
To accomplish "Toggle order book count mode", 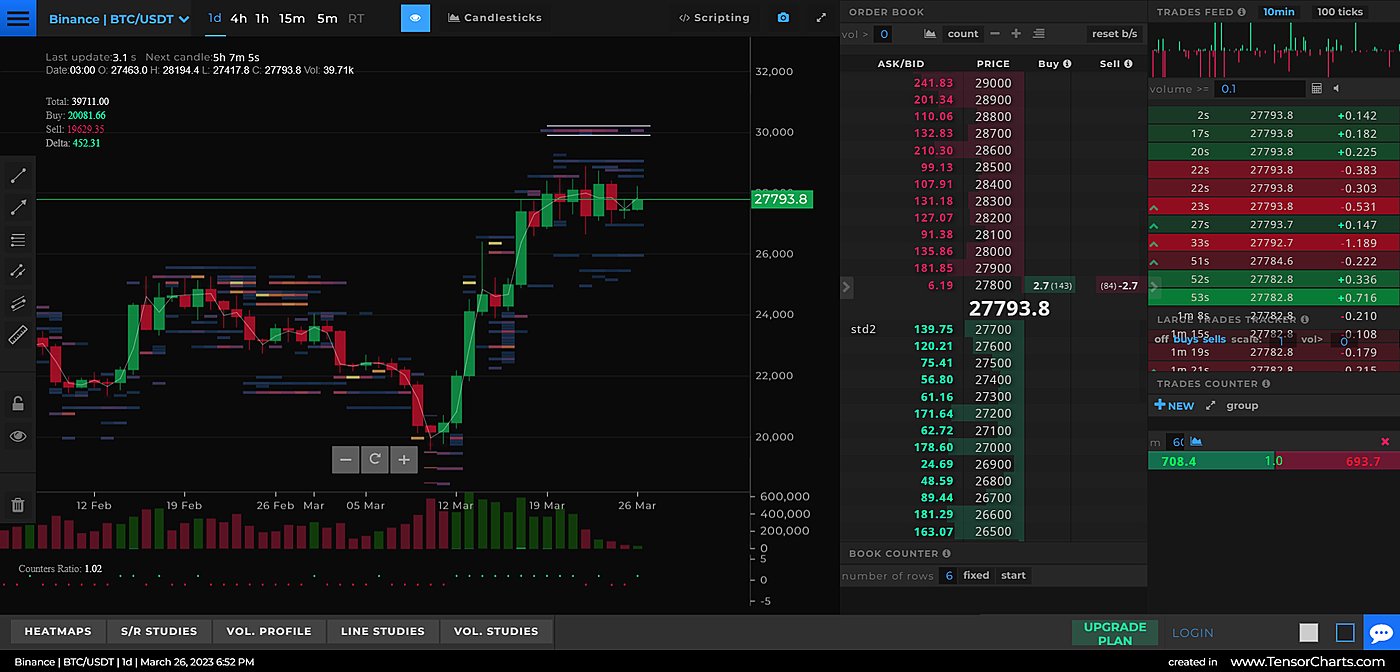I will (963, 34).
